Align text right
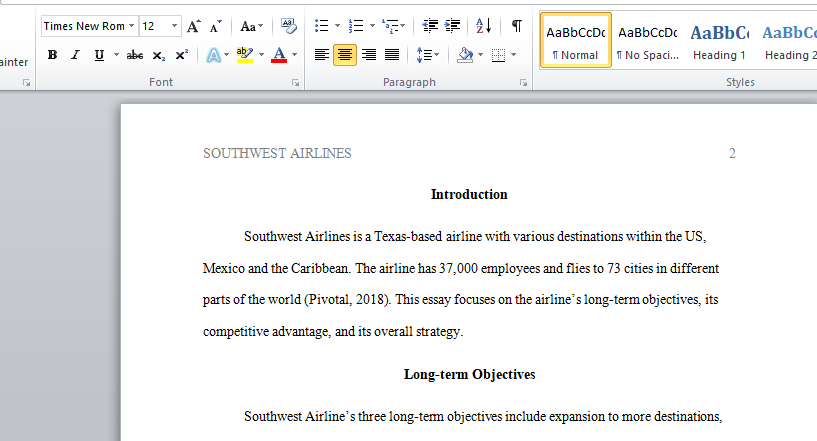817x441 pixels. click(x=369, y=55)
